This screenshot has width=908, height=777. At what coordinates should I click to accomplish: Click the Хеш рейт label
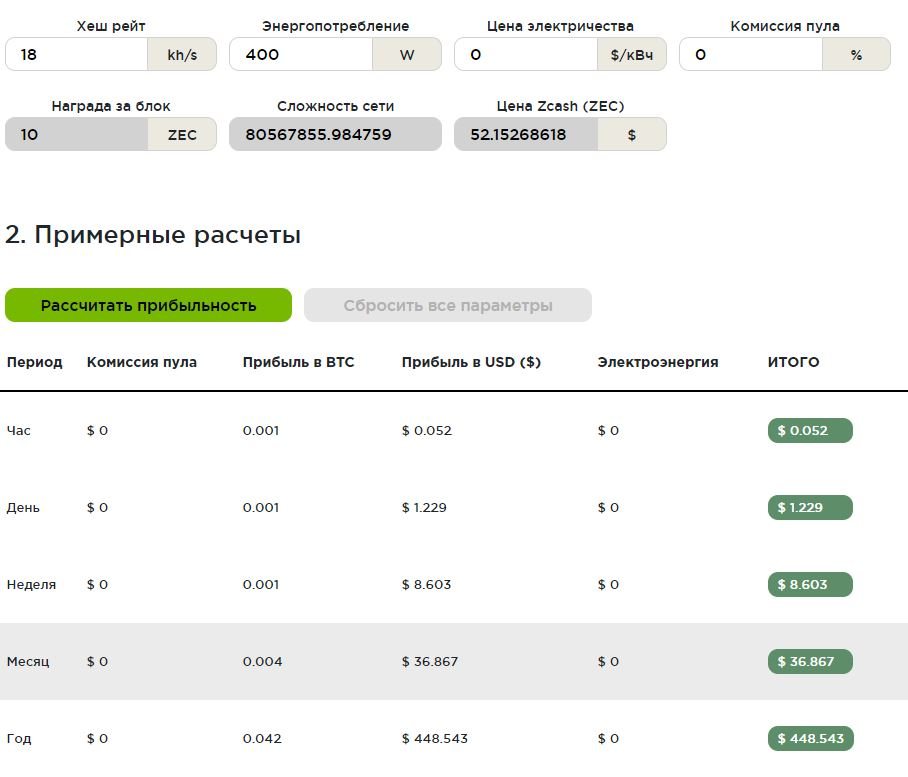[x=111, y=26]
